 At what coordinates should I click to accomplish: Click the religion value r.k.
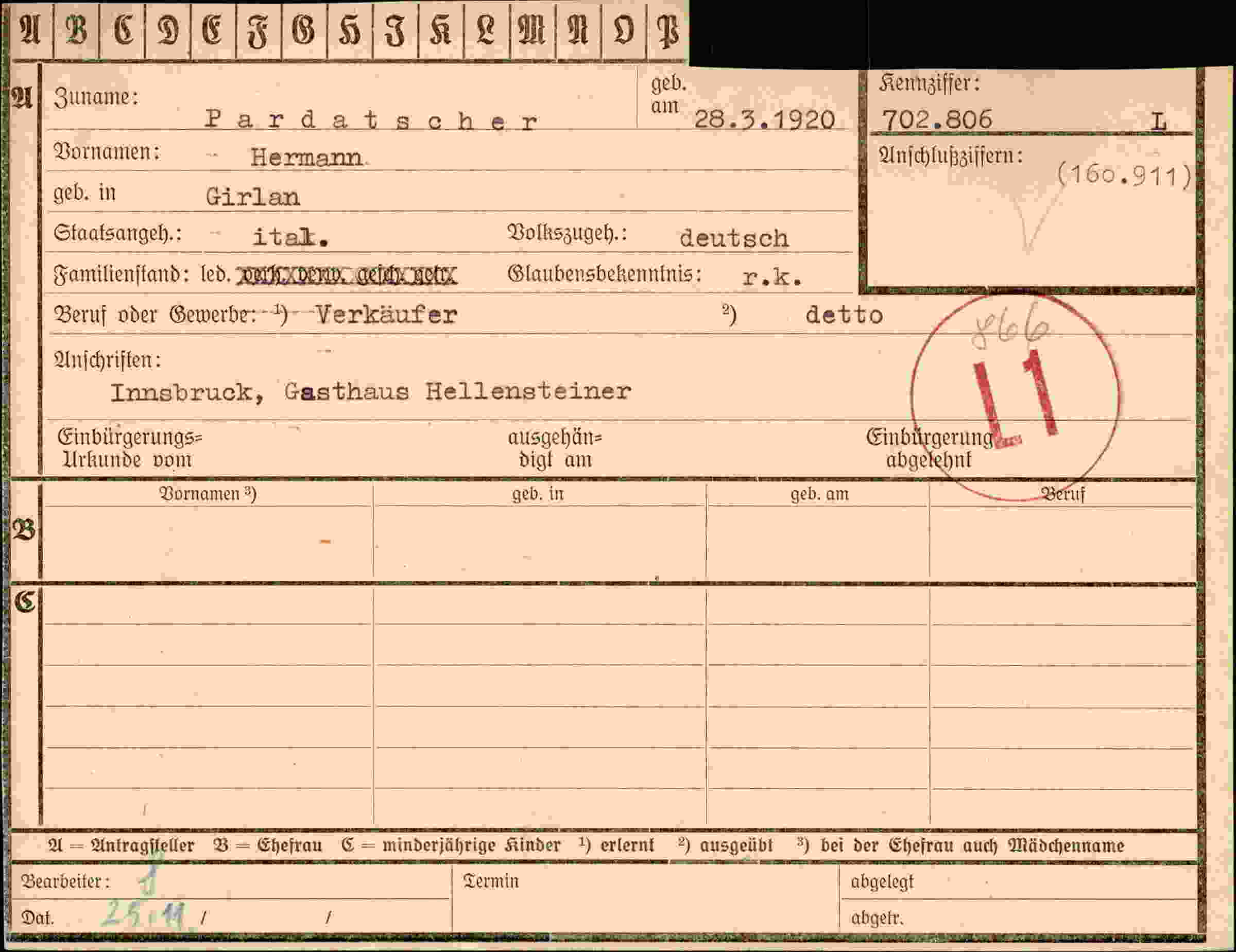(772, 277)
